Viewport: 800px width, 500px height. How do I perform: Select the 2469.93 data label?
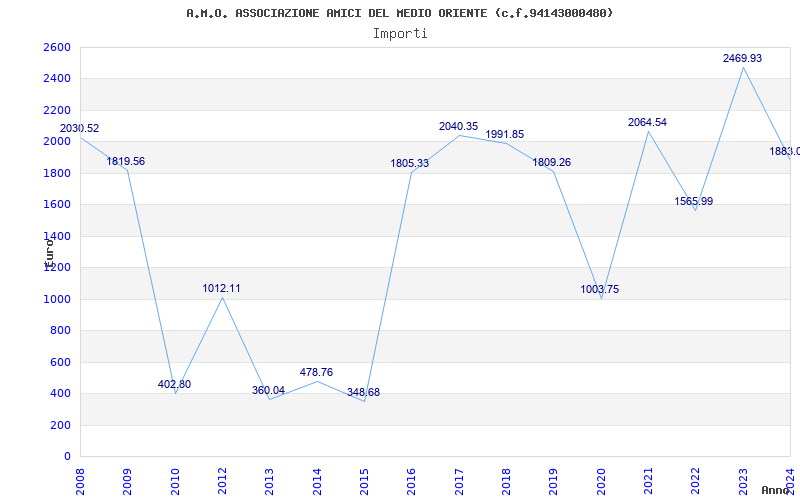coord(742,59)
